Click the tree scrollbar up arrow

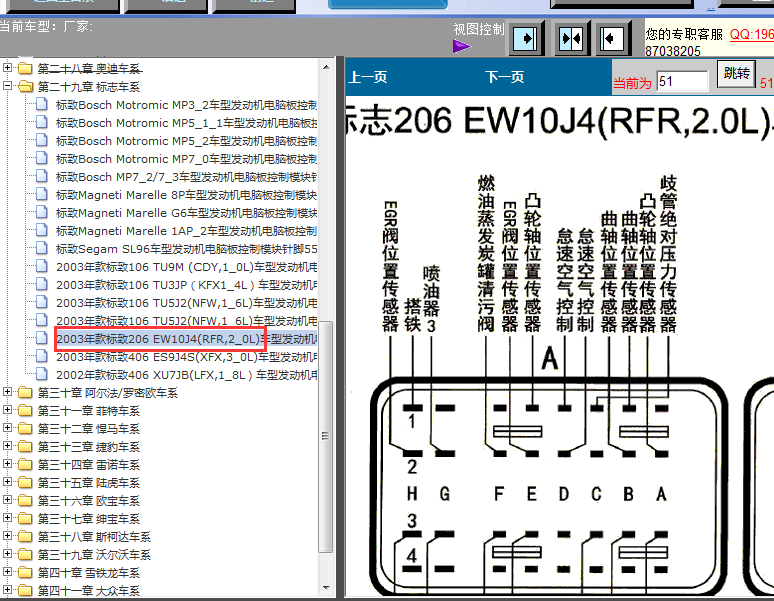326,67
